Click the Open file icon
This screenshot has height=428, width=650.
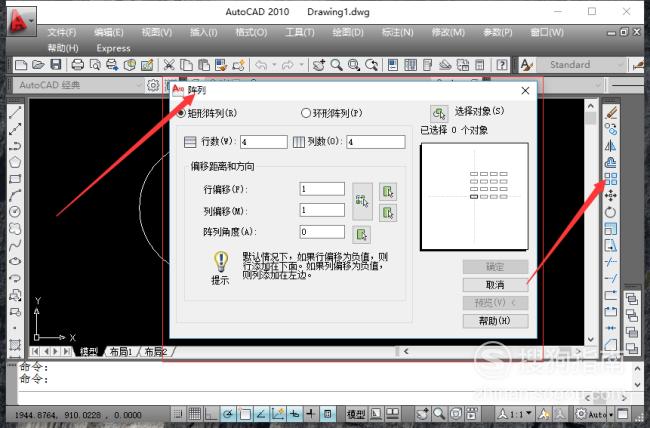38,65
